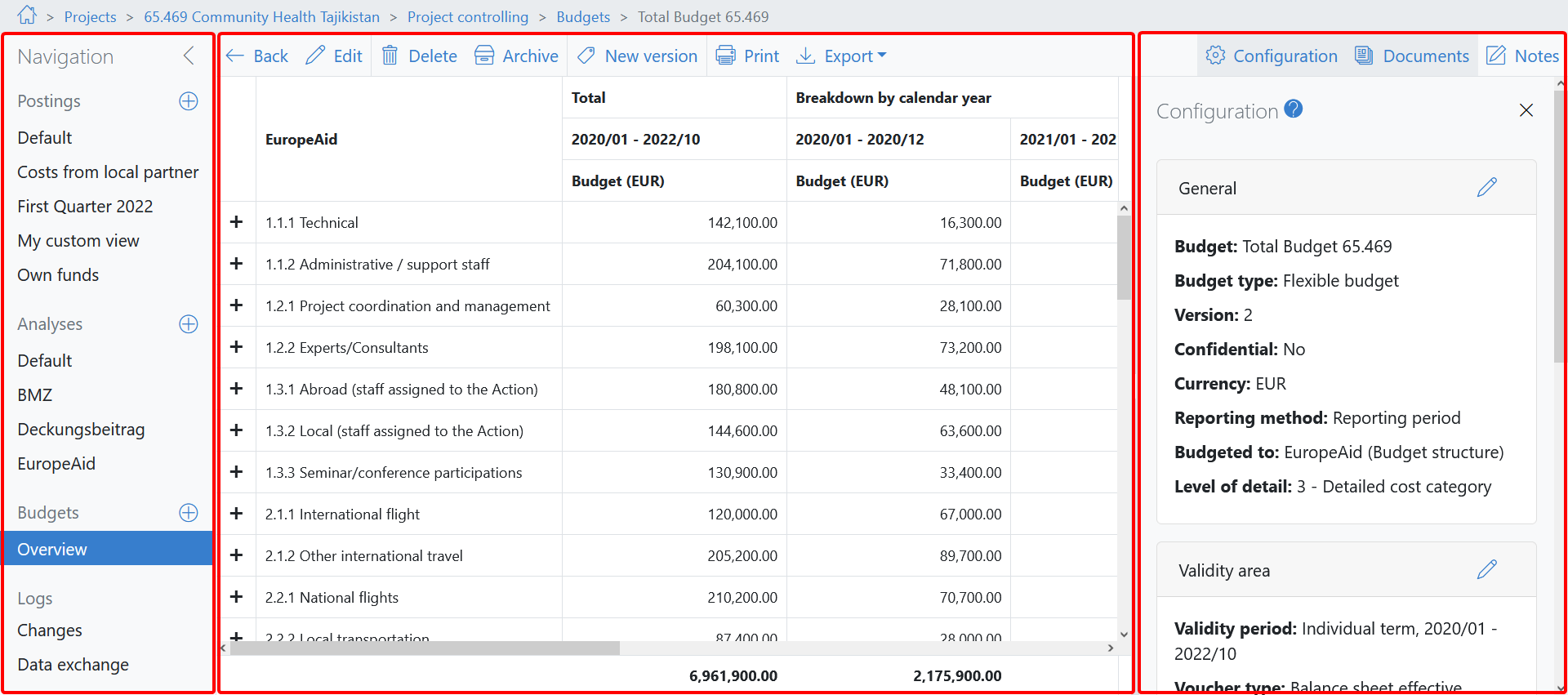Click the horizontal scrollbar of budget table
This screenshot has width=1568, height=695.
click(425, 648)
